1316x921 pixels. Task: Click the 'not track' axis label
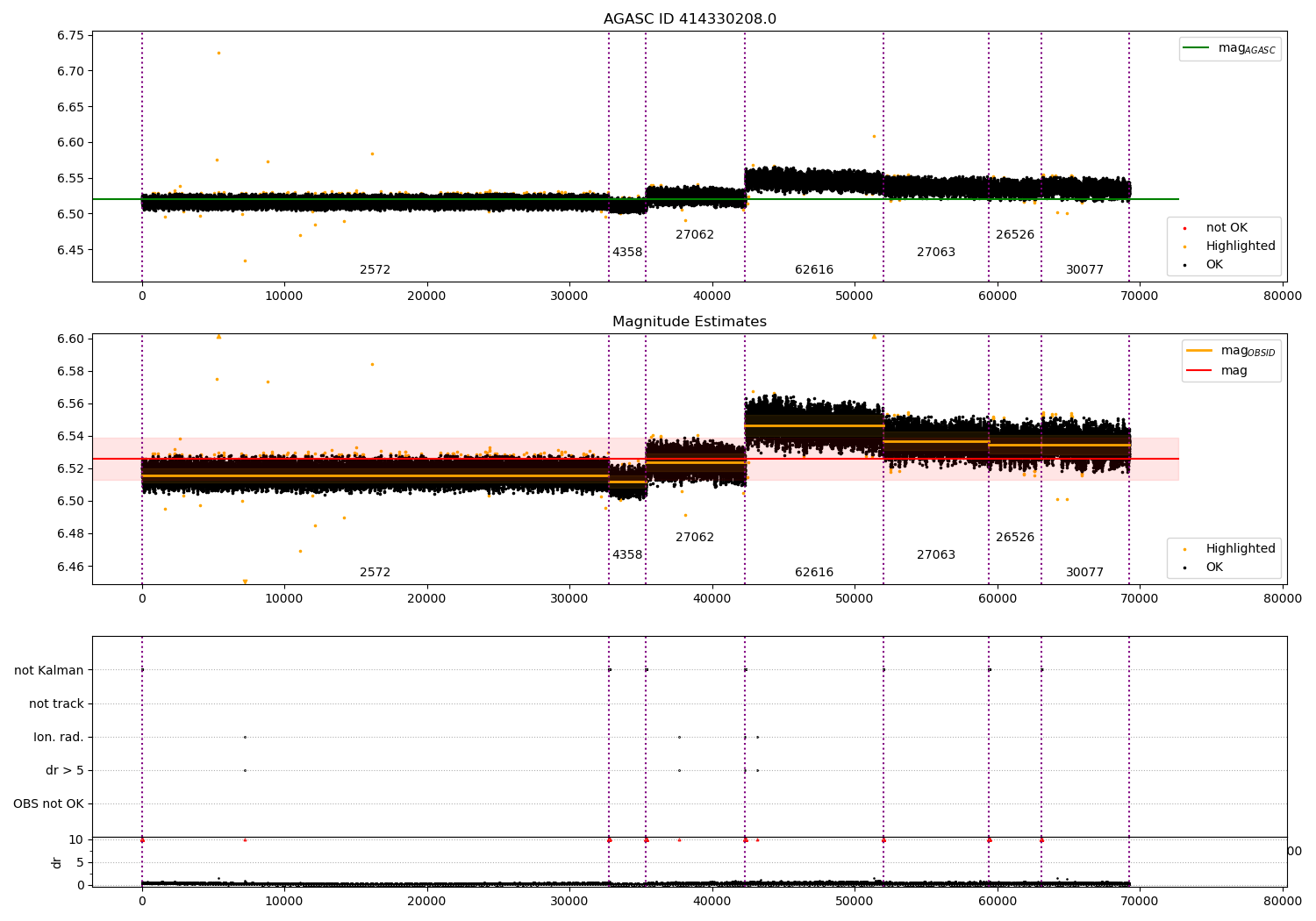point(56,703)
